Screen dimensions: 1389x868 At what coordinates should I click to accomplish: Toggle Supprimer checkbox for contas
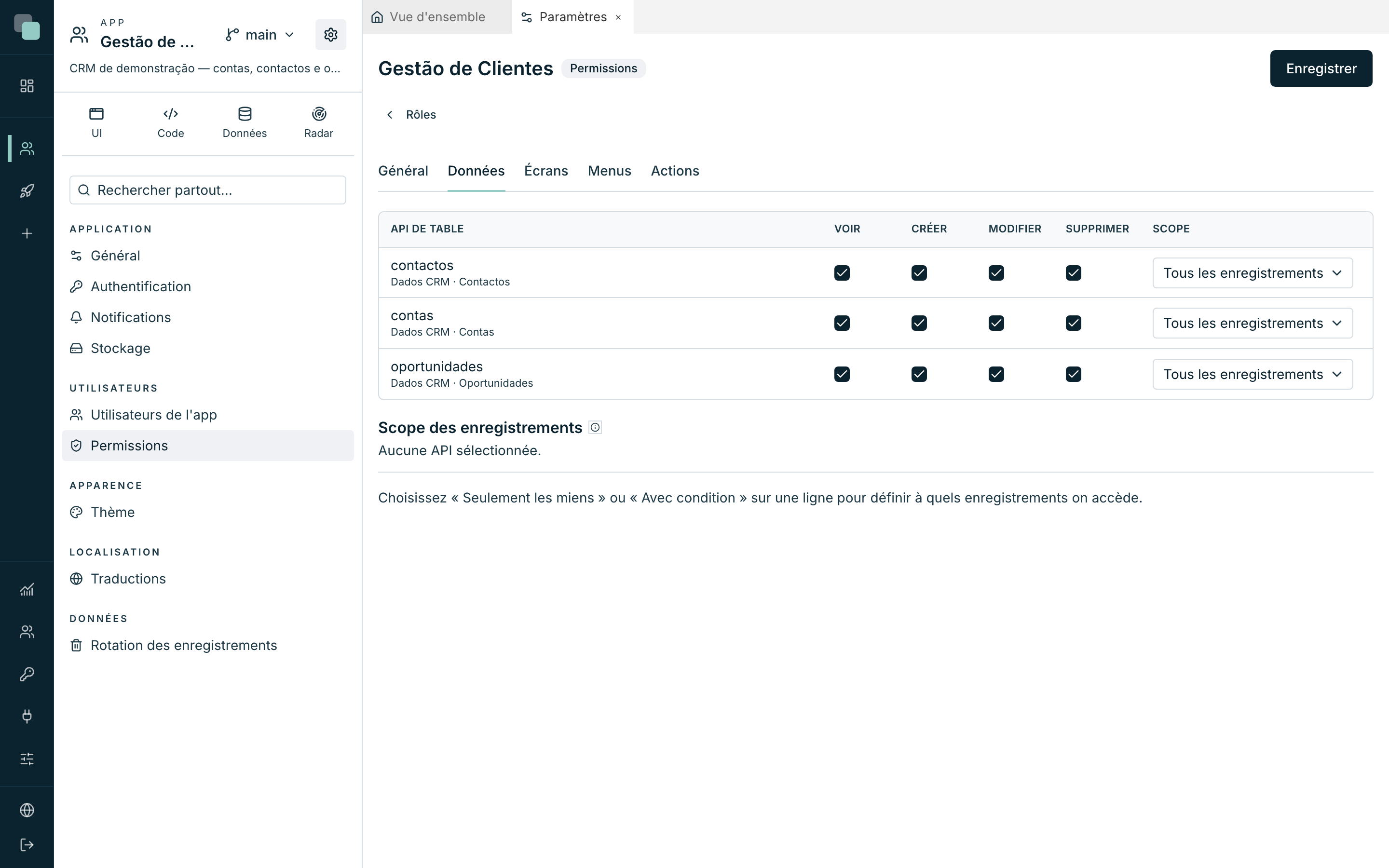point(1073,323)
